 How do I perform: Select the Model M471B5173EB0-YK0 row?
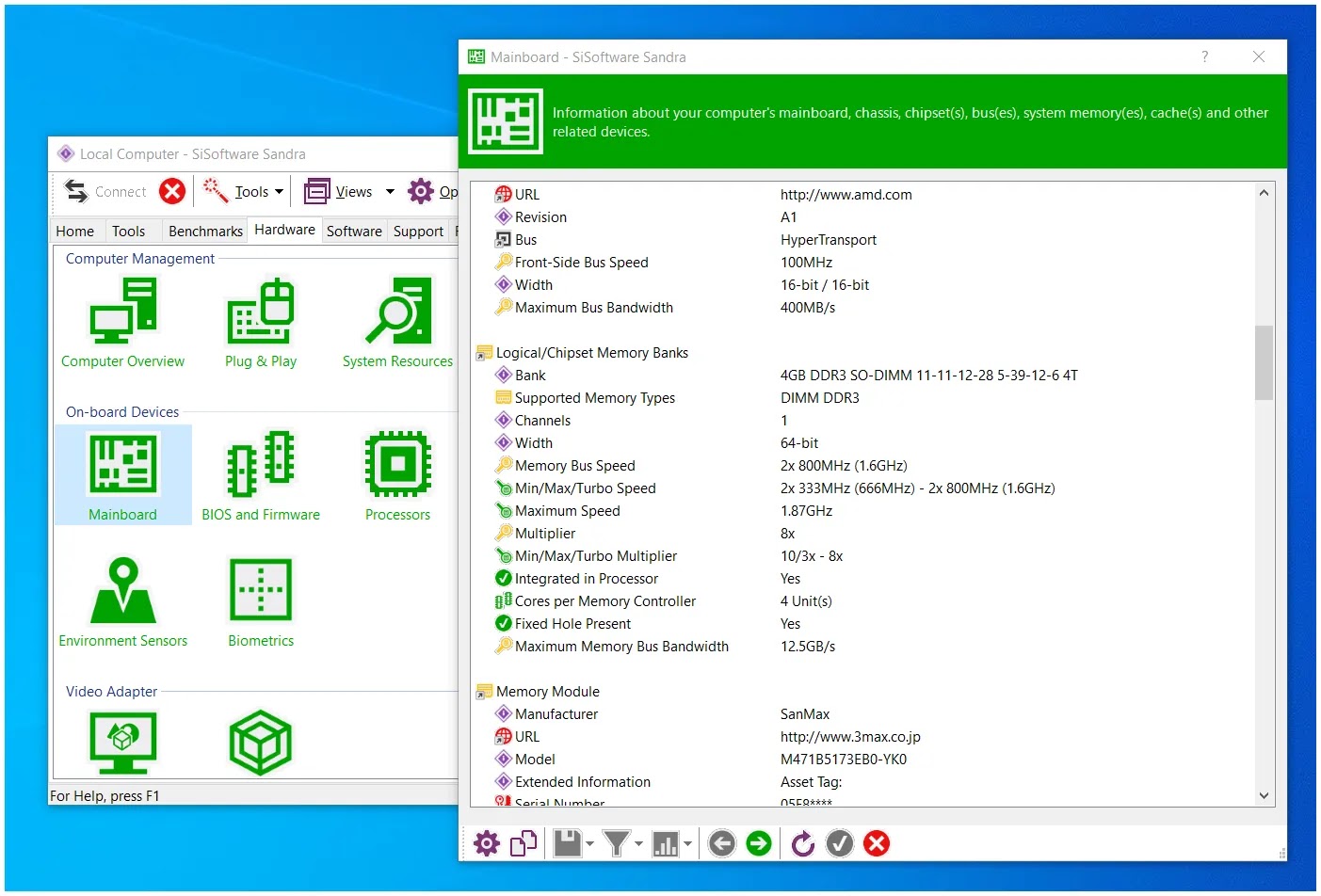863,760
